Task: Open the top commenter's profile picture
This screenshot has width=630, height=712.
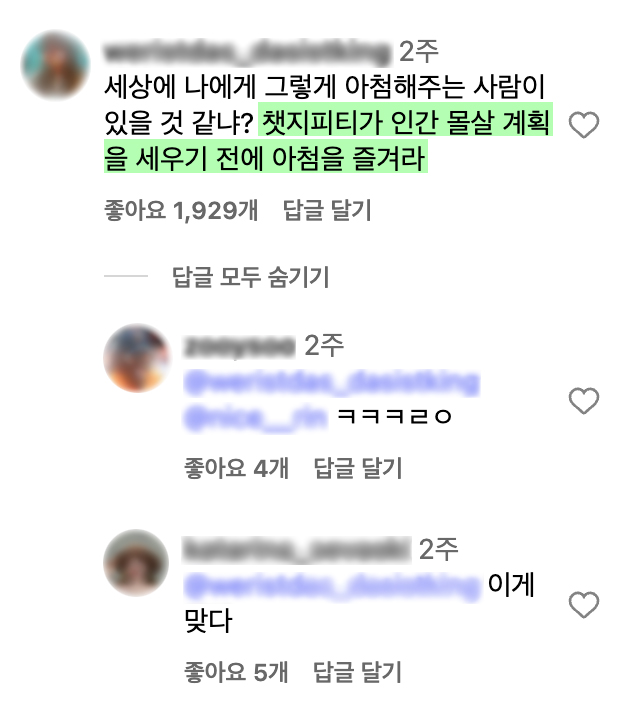Action: pyautogui.click(x=55, y=65)
